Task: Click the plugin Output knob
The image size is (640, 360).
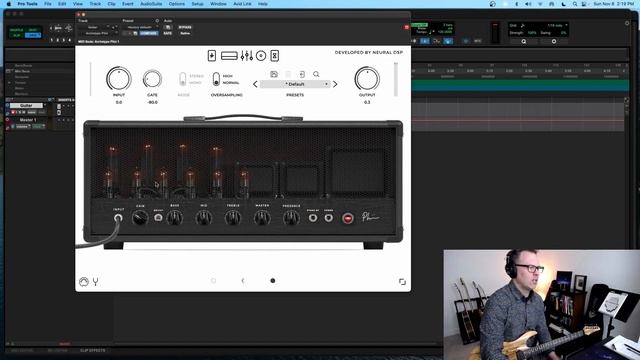Action: [367, 79]
